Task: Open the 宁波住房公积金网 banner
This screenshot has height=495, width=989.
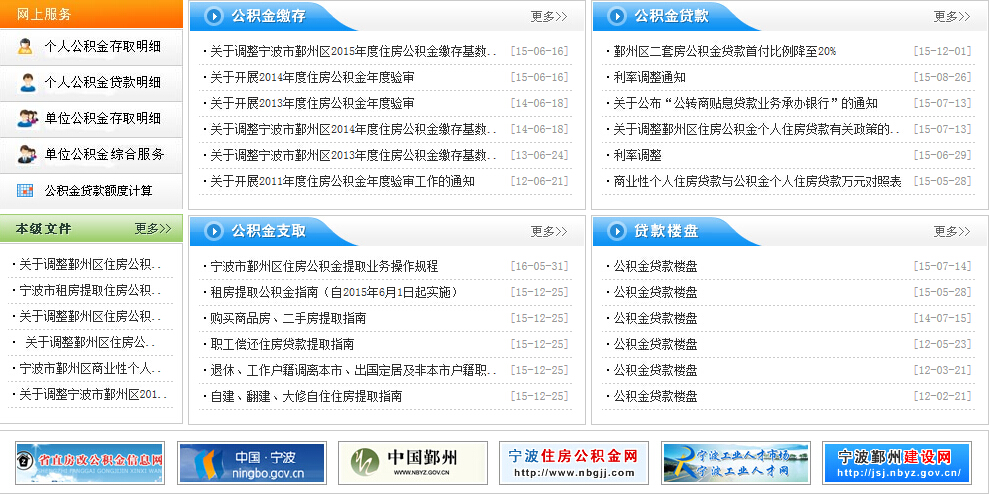Action: pyautogui.click(x=574, y=463)
